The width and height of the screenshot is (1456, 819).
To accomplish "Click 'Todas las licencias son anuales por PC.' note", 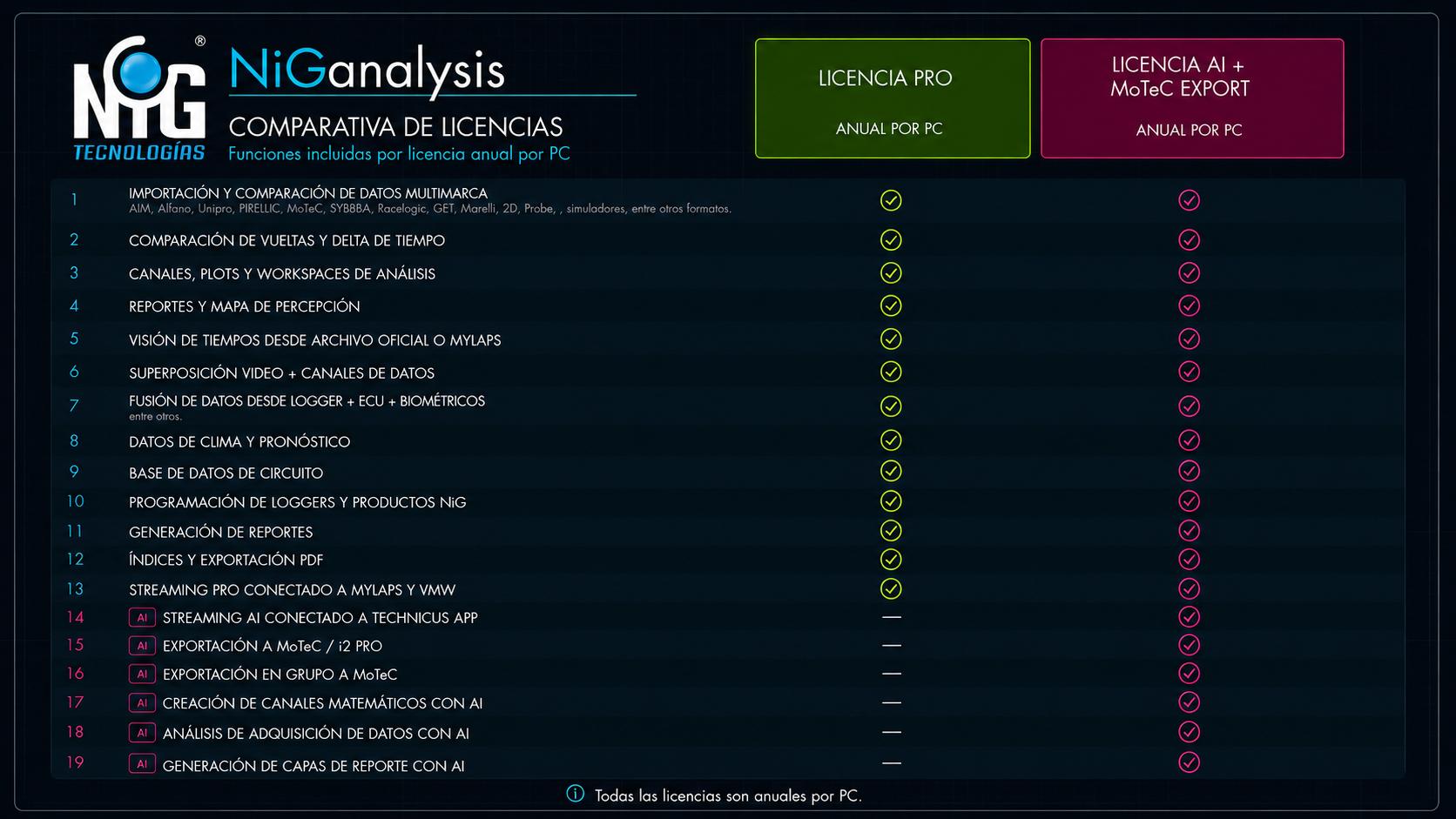I will [728, 796].
